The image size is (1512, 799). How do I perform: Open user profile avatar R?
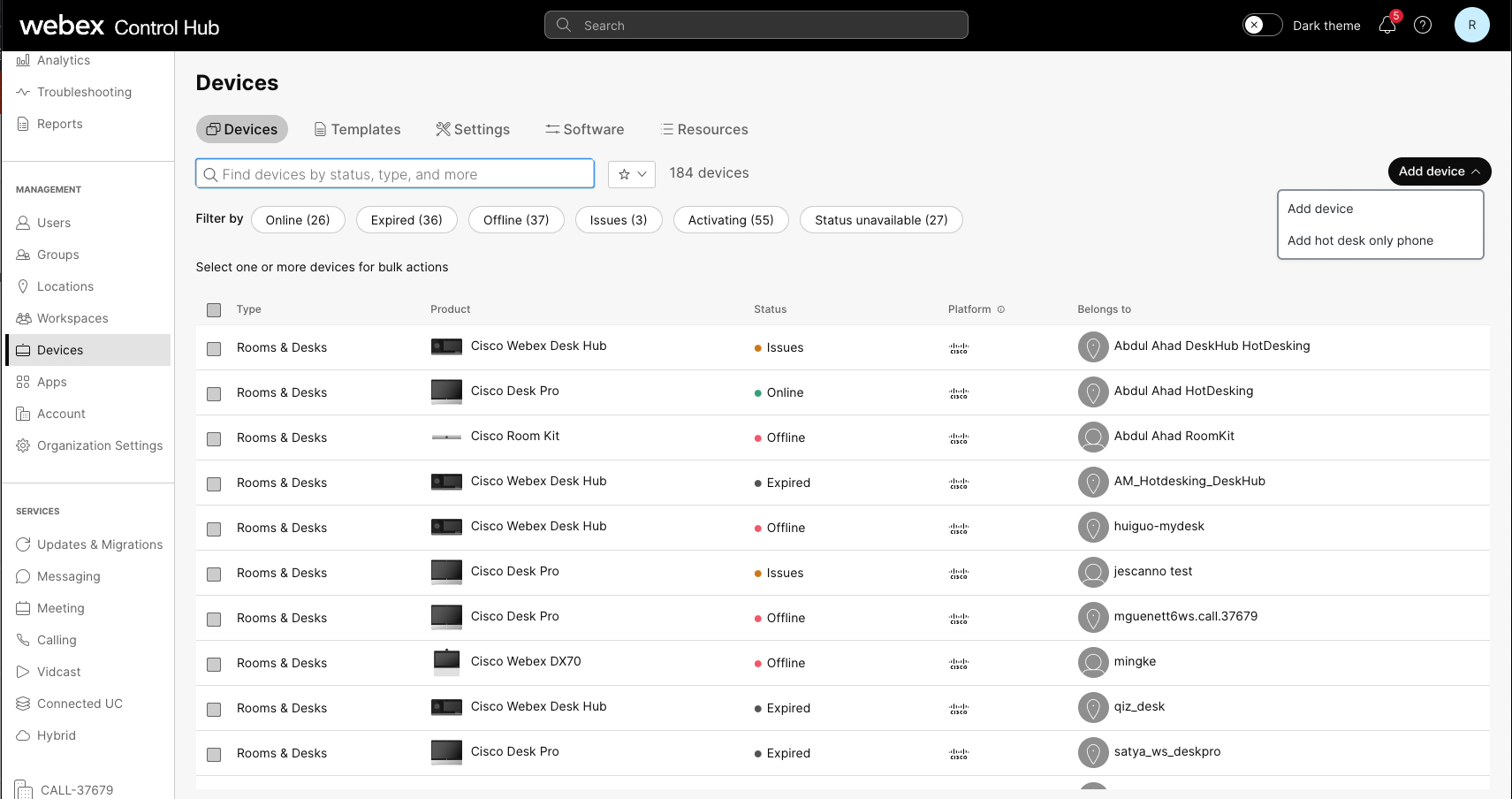tap(1471, 25)
